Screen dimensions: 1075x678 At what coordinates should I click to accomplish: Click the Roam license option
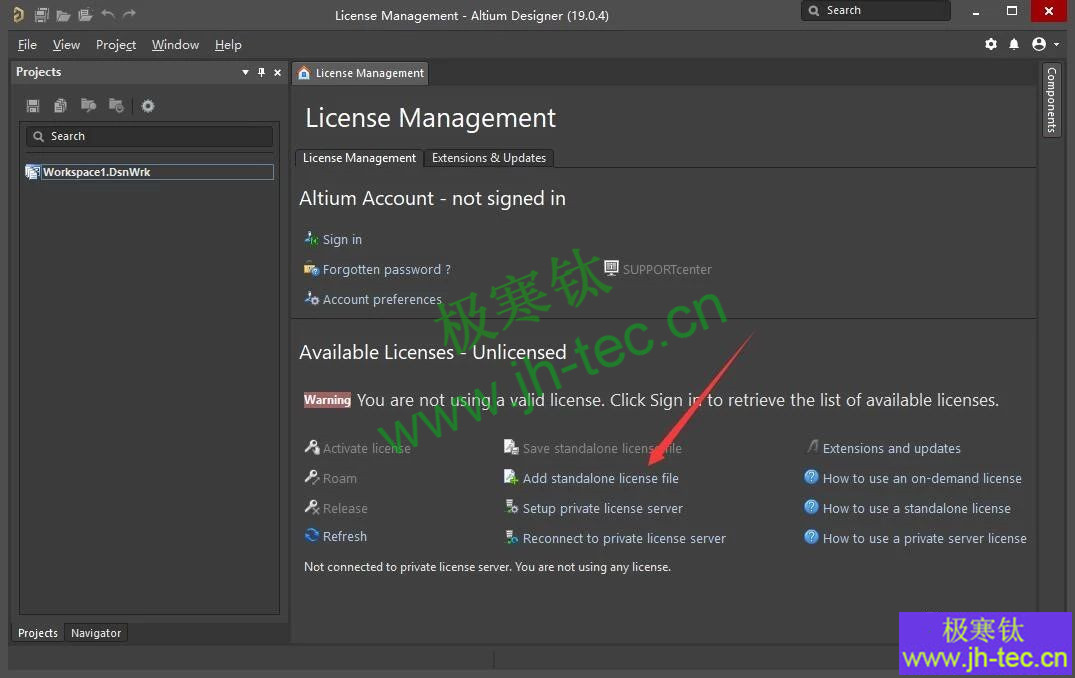340,479
